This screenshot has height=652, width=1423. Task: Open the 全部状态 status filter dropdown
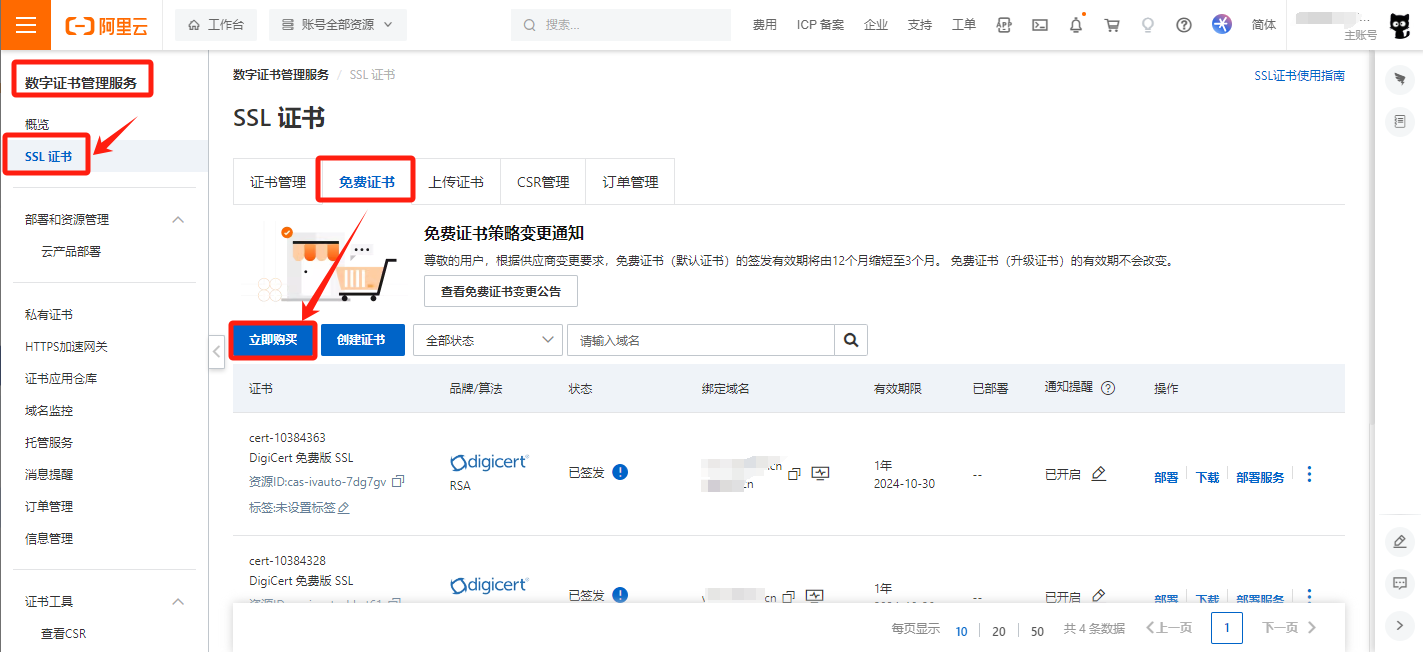coord(486,340)
